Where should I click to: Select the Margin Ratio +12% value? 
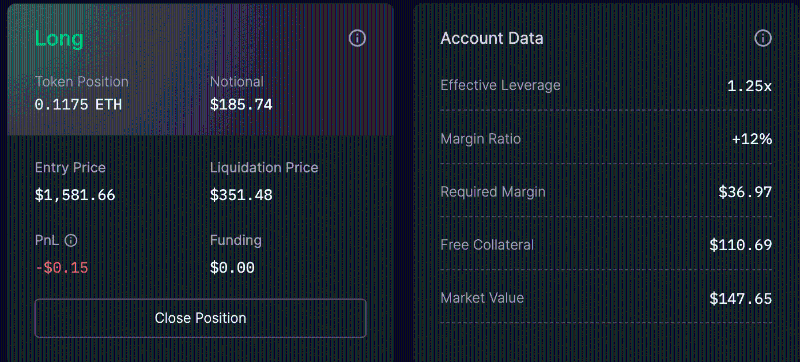point(752,139)
